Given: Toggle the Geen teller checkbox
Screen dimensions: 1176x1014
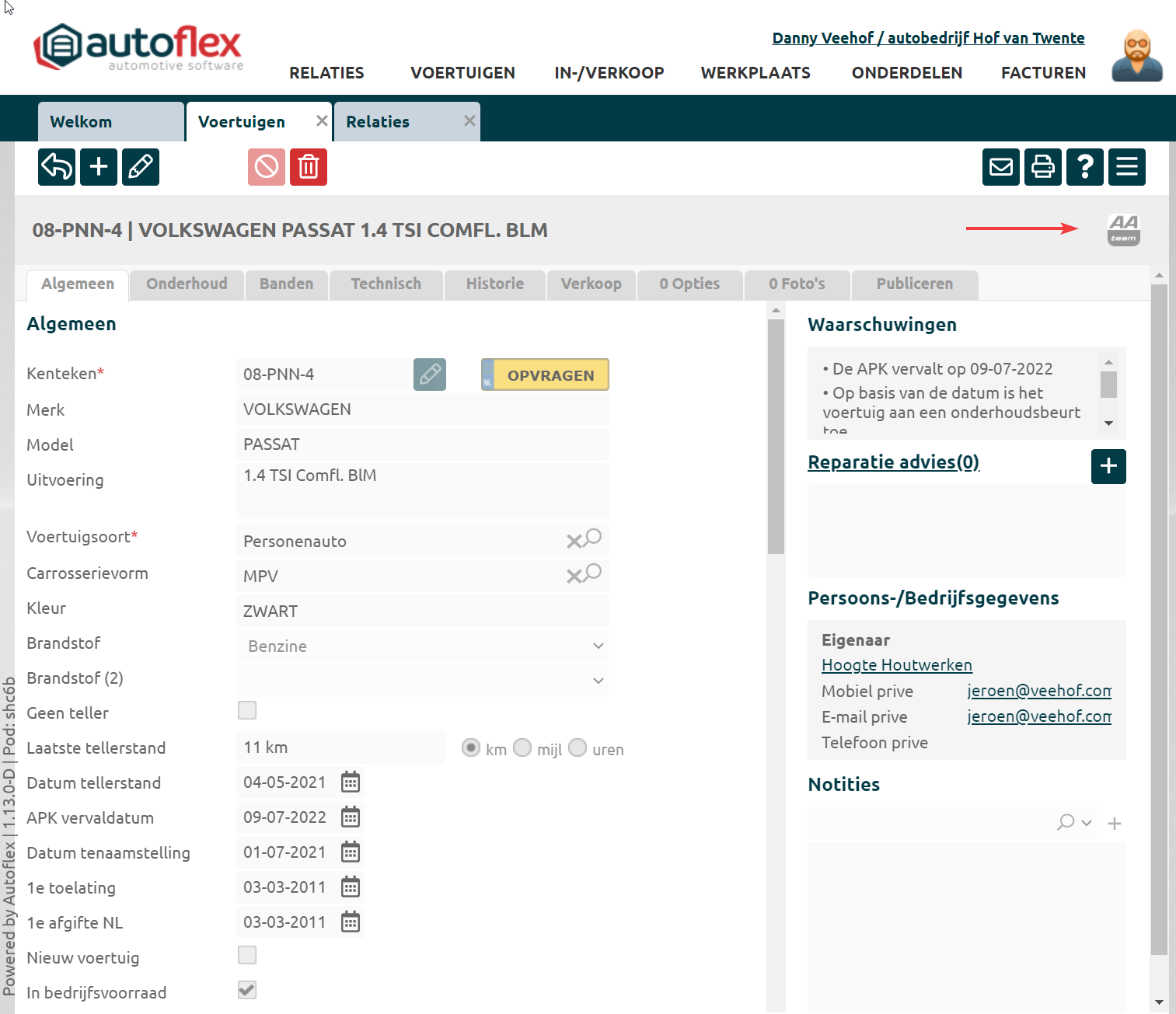Looking at the screenshot, I should pyautogui.click(x=247, y=710).
